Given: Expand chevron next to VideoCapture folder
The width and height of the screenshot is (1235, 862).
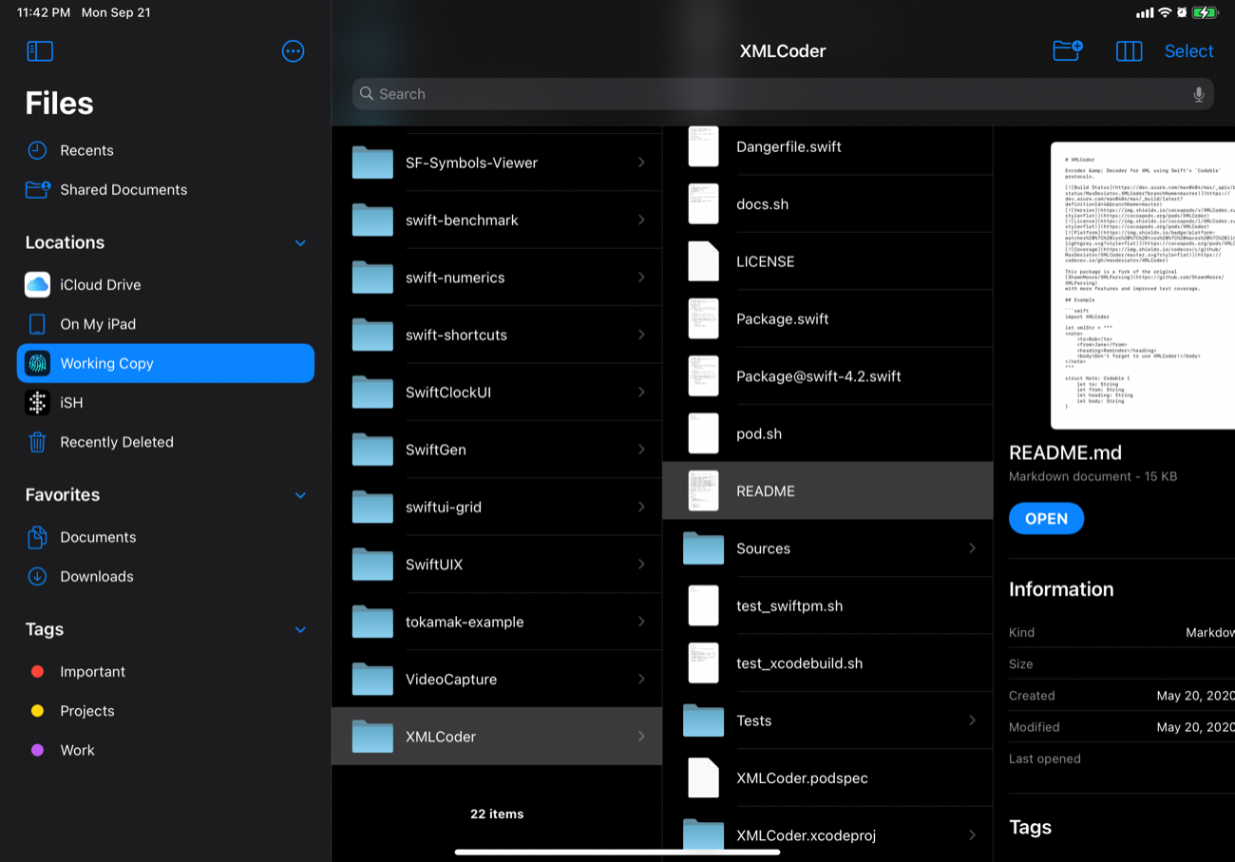Looking at the screenshot, I should 641,679.
